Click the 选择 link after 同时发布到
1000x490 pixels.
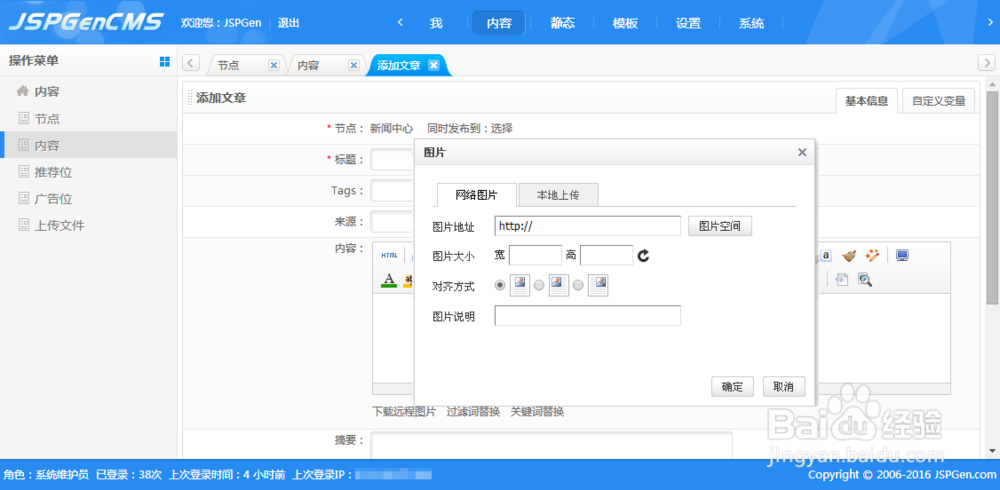click(x=502, y=128)
